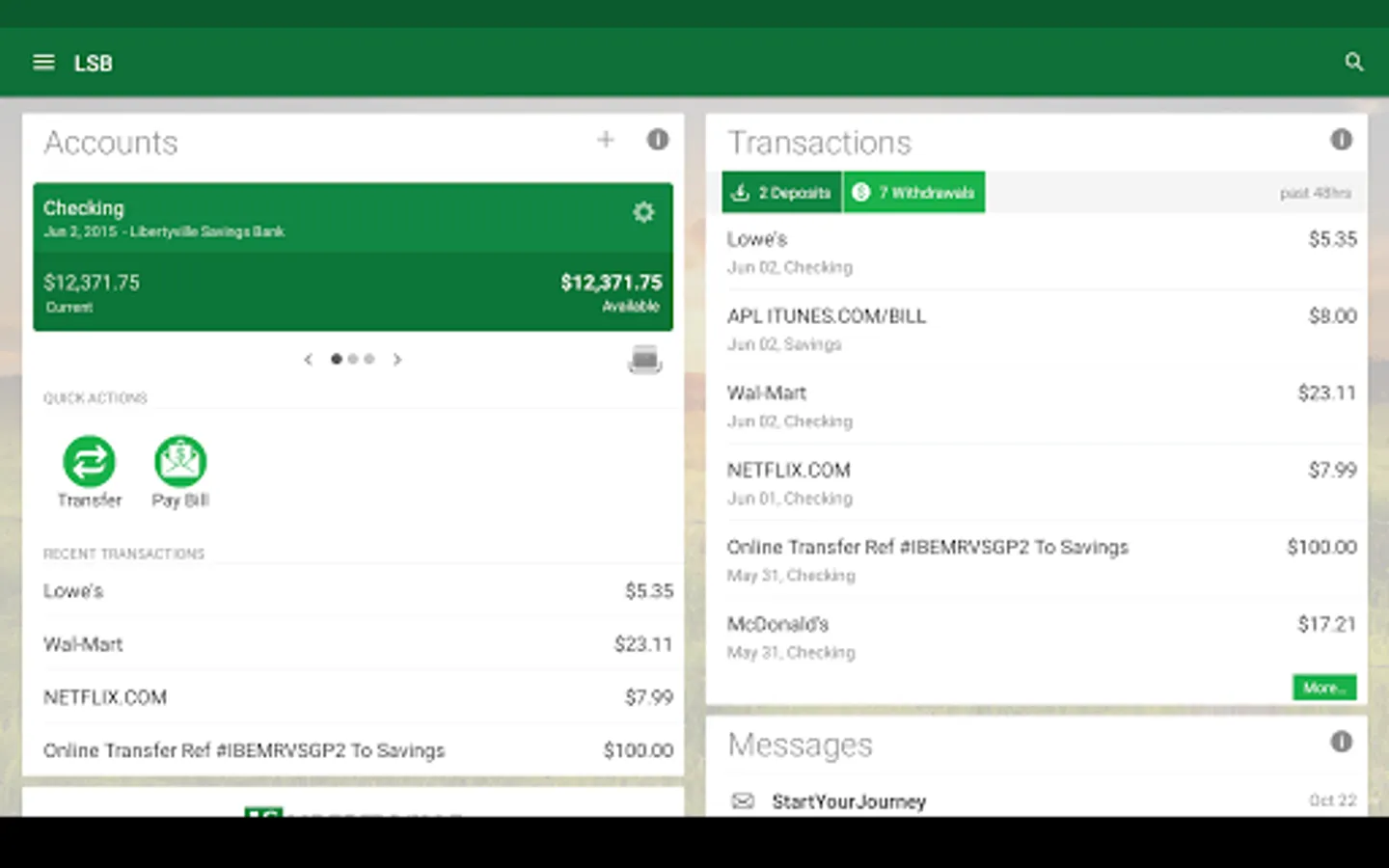
Task: Open the hamburger navigation menu
Action: pyautogui.click(x=43, y=63)
